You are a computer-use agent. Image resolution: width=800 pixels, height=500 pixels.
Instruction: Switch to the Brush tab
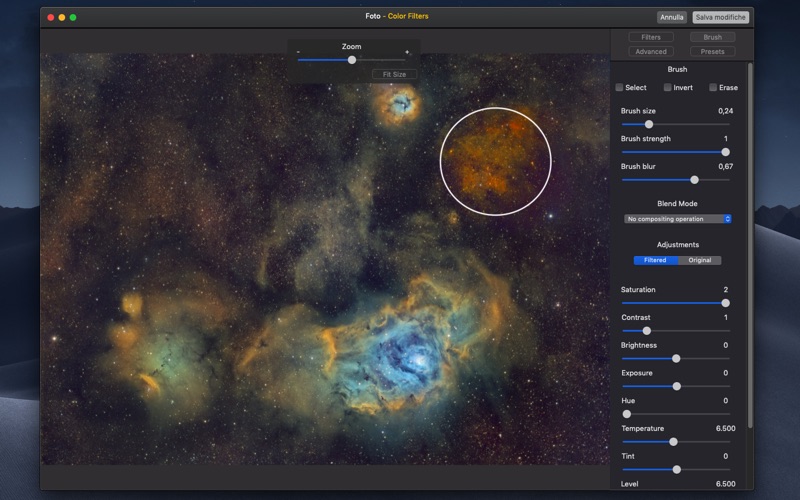click(712, 37)
